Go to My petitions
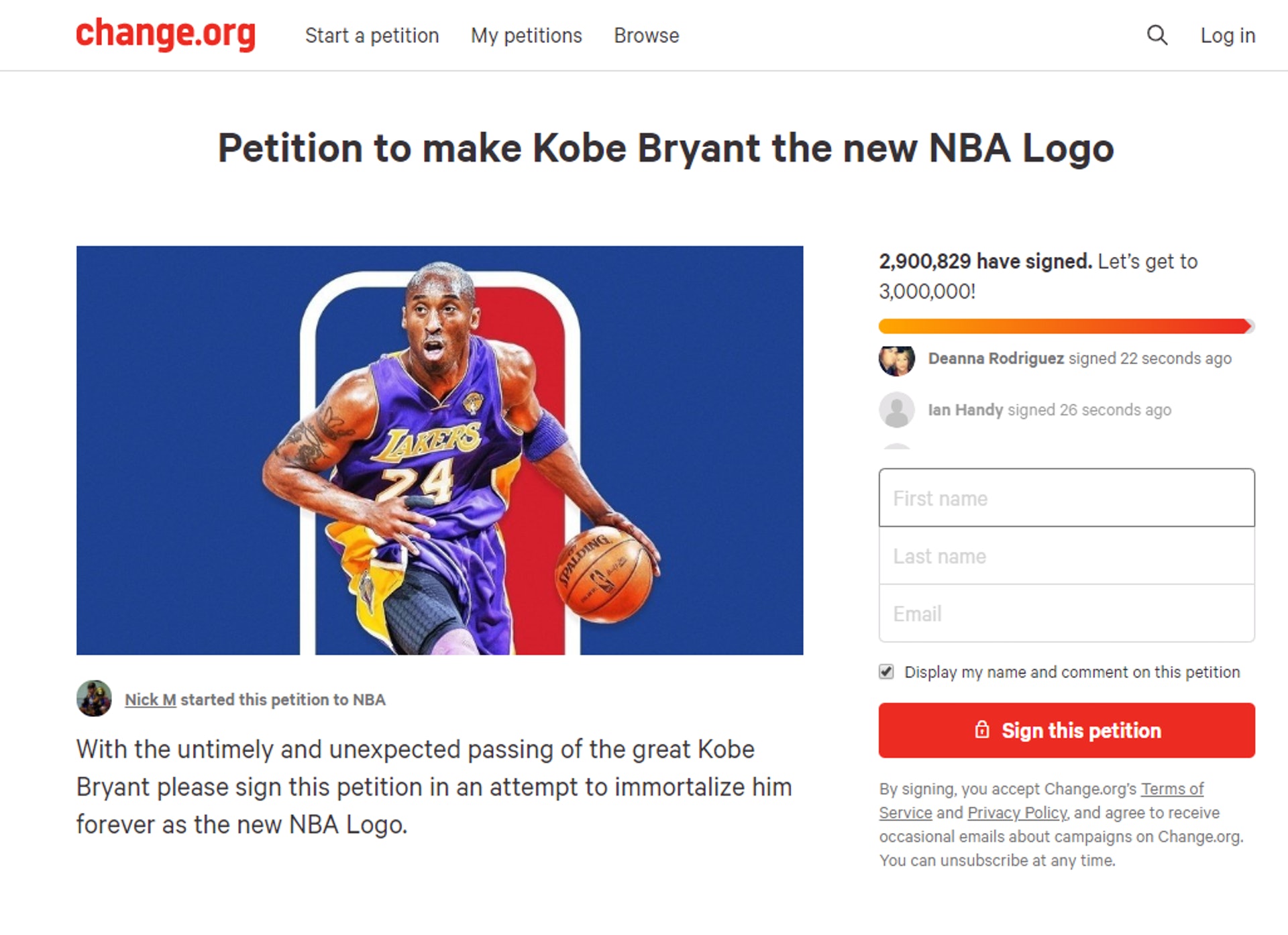This screenshot has width=1288, height=935. (526, 36)
